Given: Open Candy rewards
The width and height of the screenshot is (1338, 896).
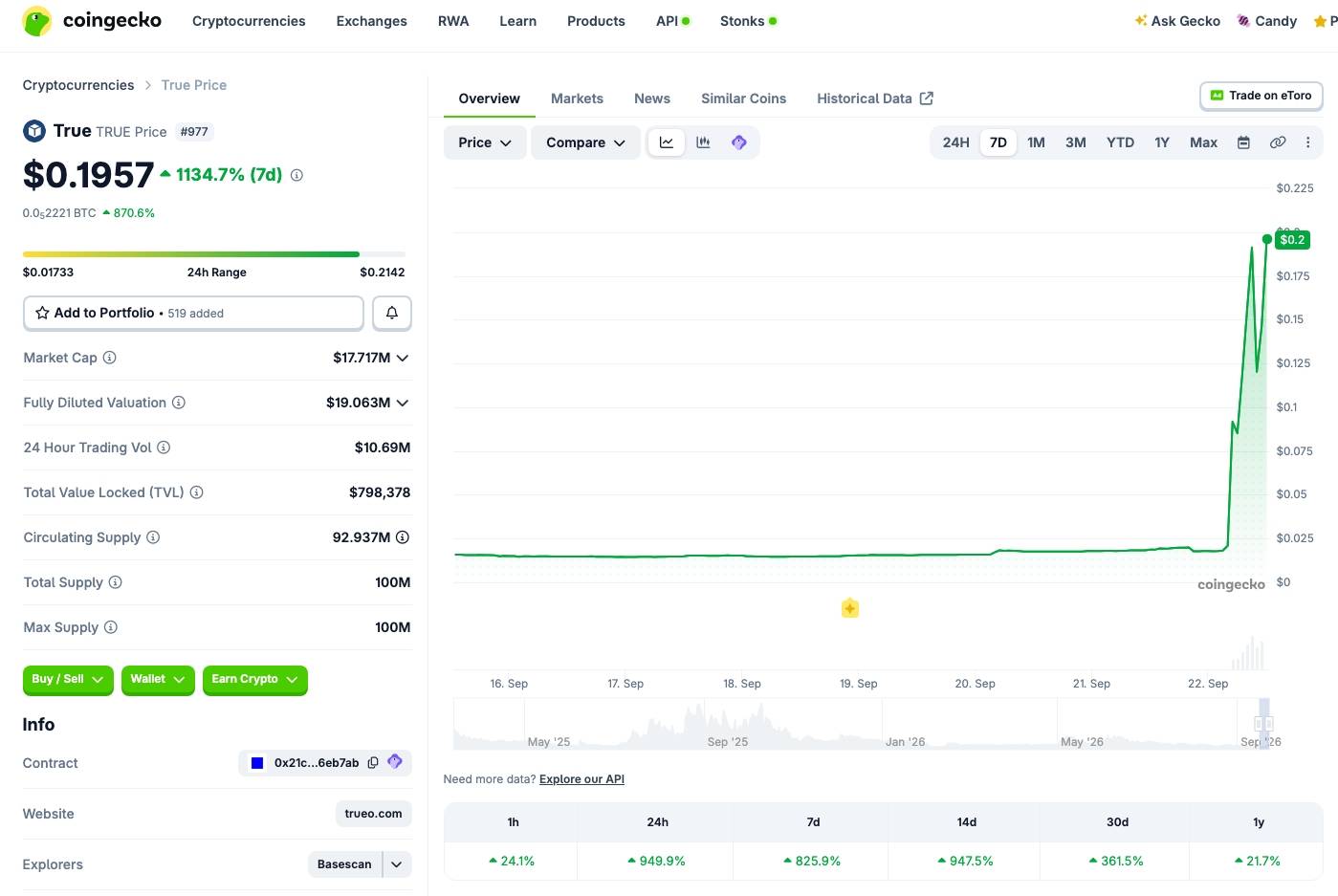Looking at the screenshot, I should pyautogui.click(x=1267, y=21).
